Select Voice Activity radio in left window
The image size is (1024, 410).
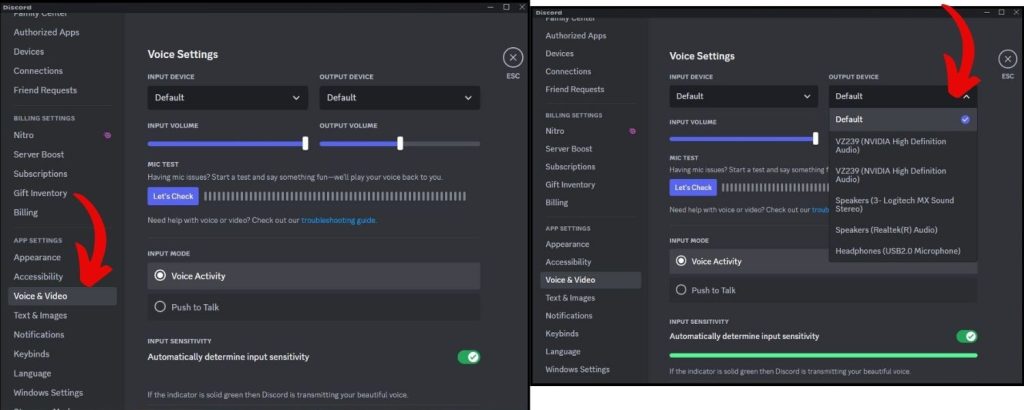coord(160,276)
